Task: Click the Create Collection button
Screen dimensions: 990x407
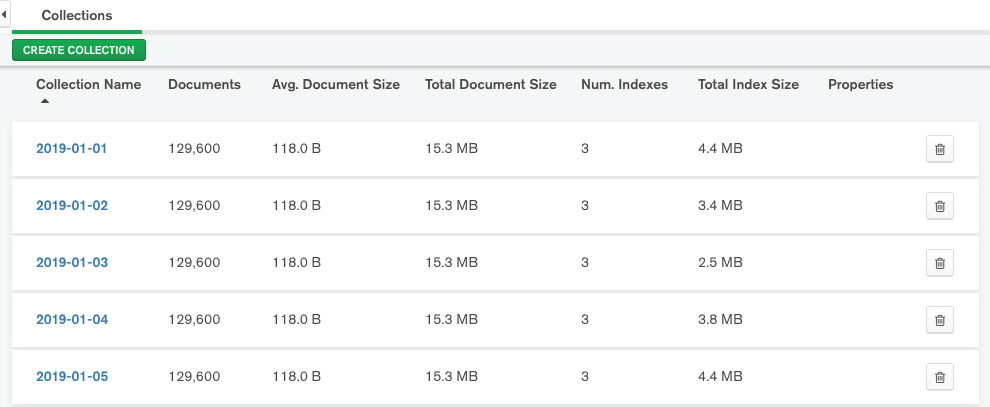Action: (79, 50)
